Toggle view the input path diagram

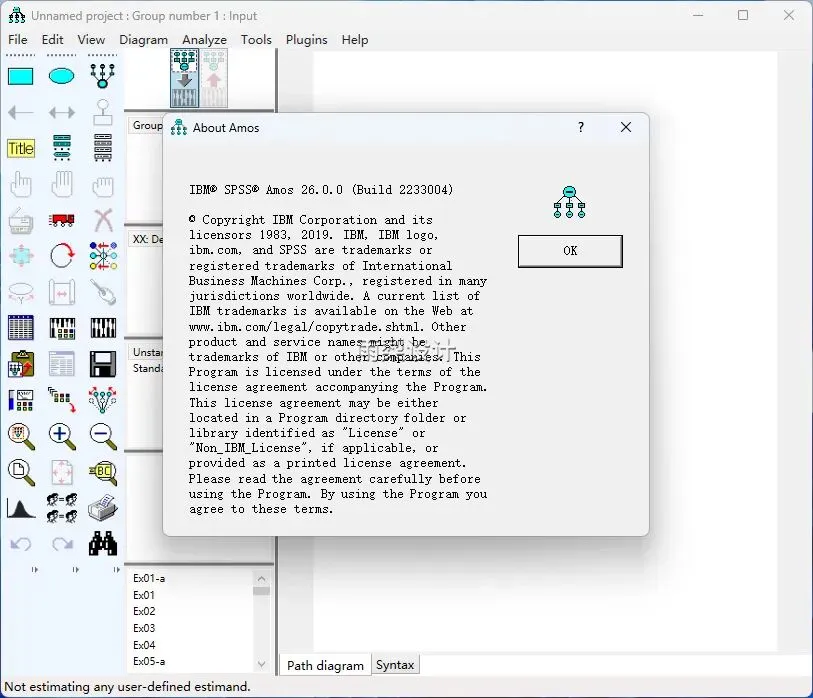pos(185,78)
